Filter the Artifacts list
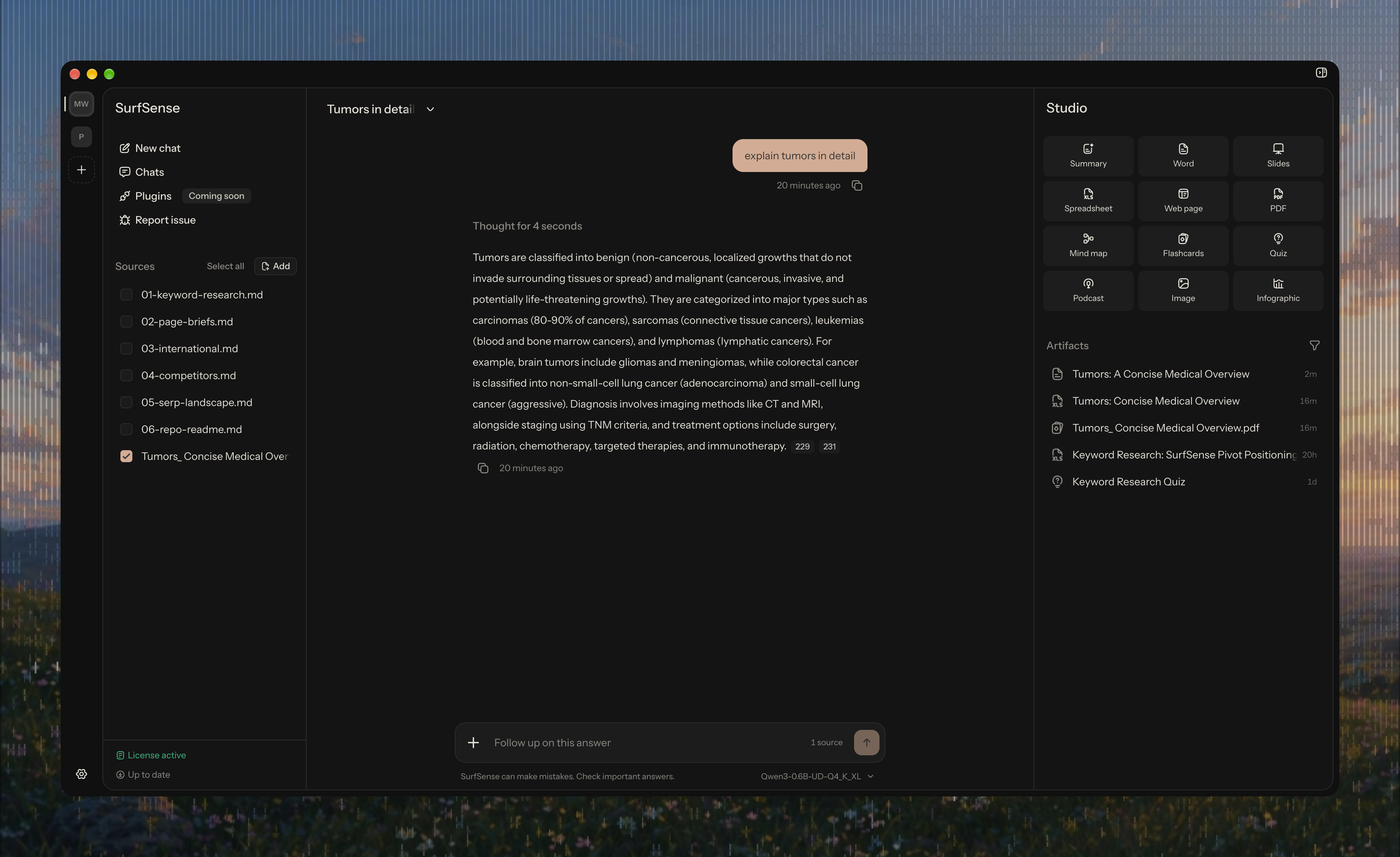The height and width of the screenshot is (857, 1400). [1314, 345]
